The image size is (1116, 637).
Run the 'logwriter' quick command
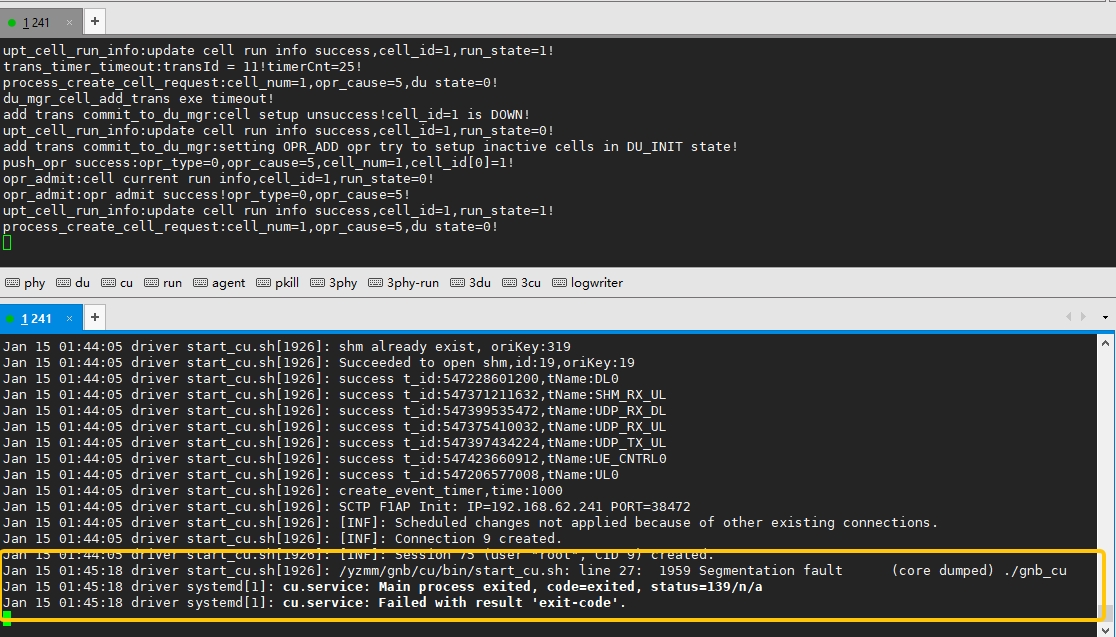click(x=588, y=283)
